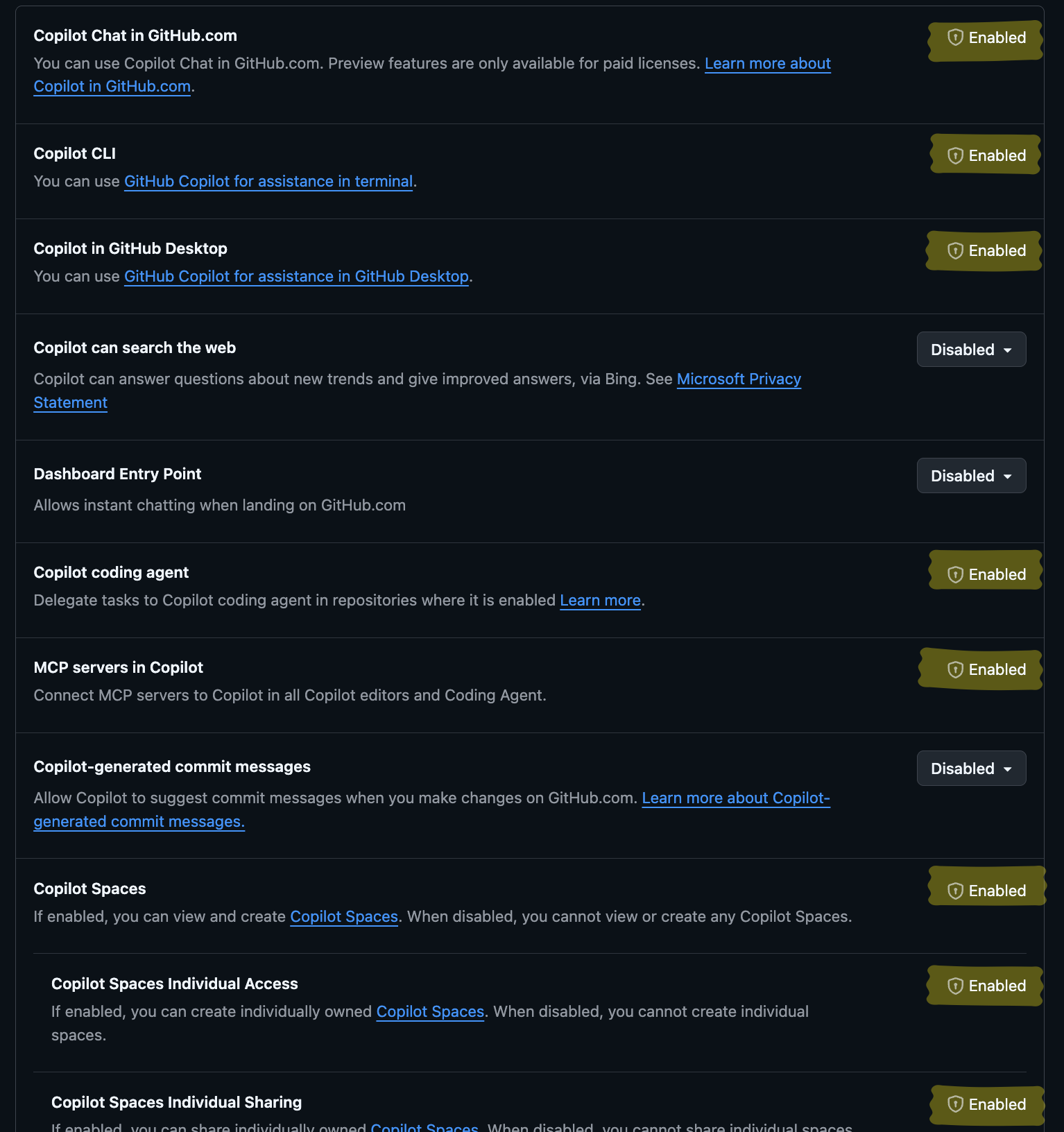Open the Copilot can search the web dropdown
1064x1132 pixels.
point(971,350)
